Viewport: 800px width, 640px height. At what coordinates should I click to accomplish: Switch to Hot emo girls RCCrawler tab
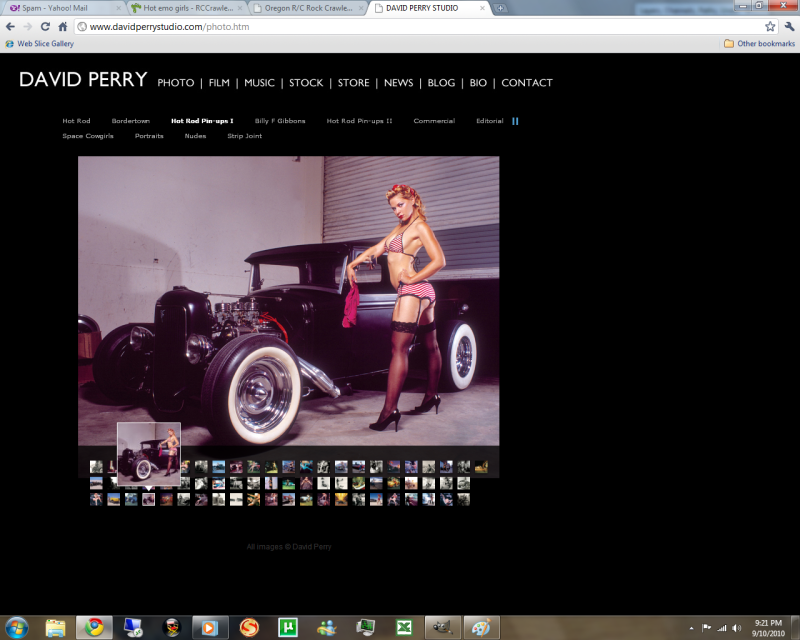tap(187, 8)
